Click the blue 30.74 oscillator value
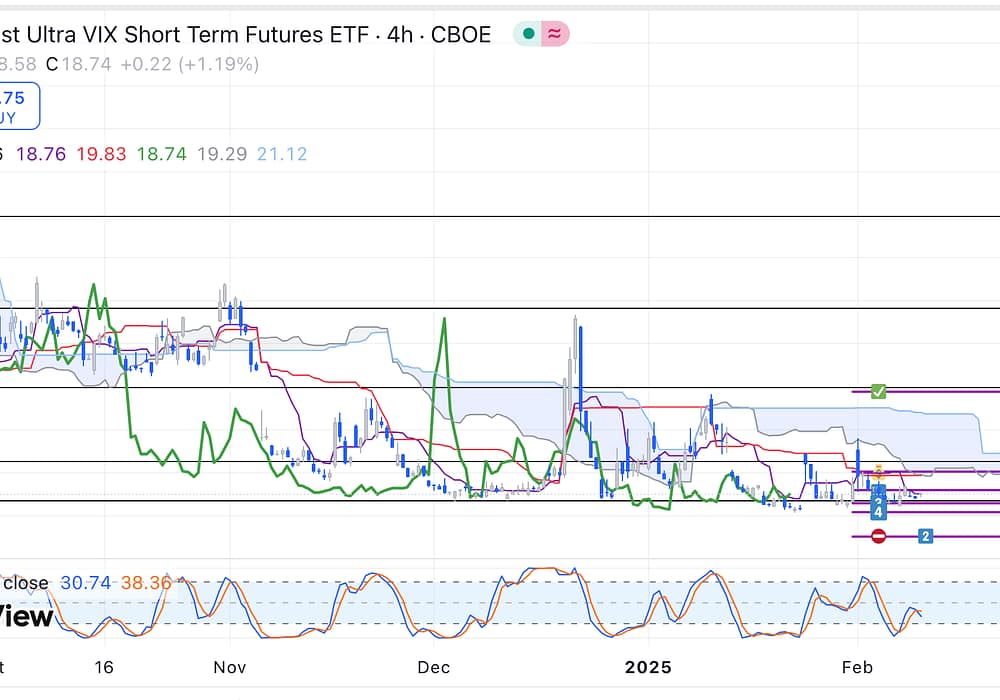The width and height of the screenshot is (1000, 700). 84,583
